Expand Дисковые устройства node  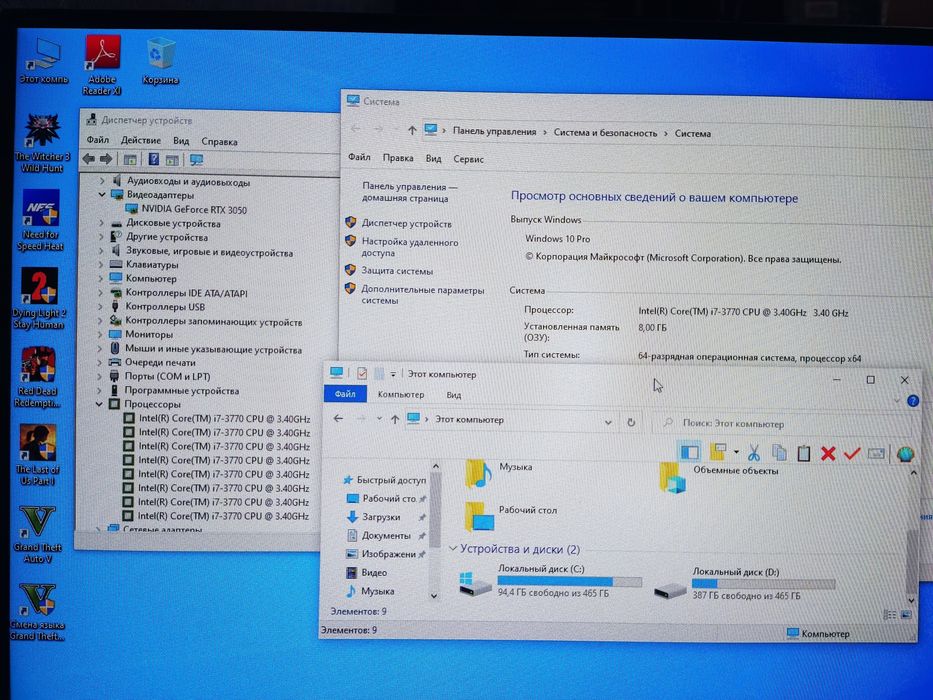101,223
